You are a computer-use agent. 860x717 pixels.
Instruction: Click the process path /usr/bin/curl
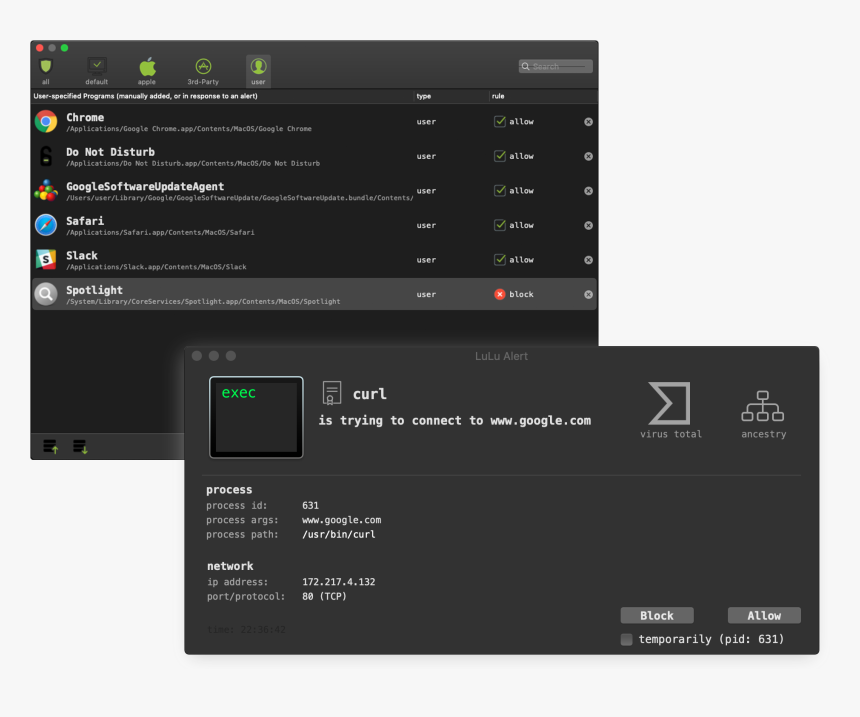pos(338,534)
